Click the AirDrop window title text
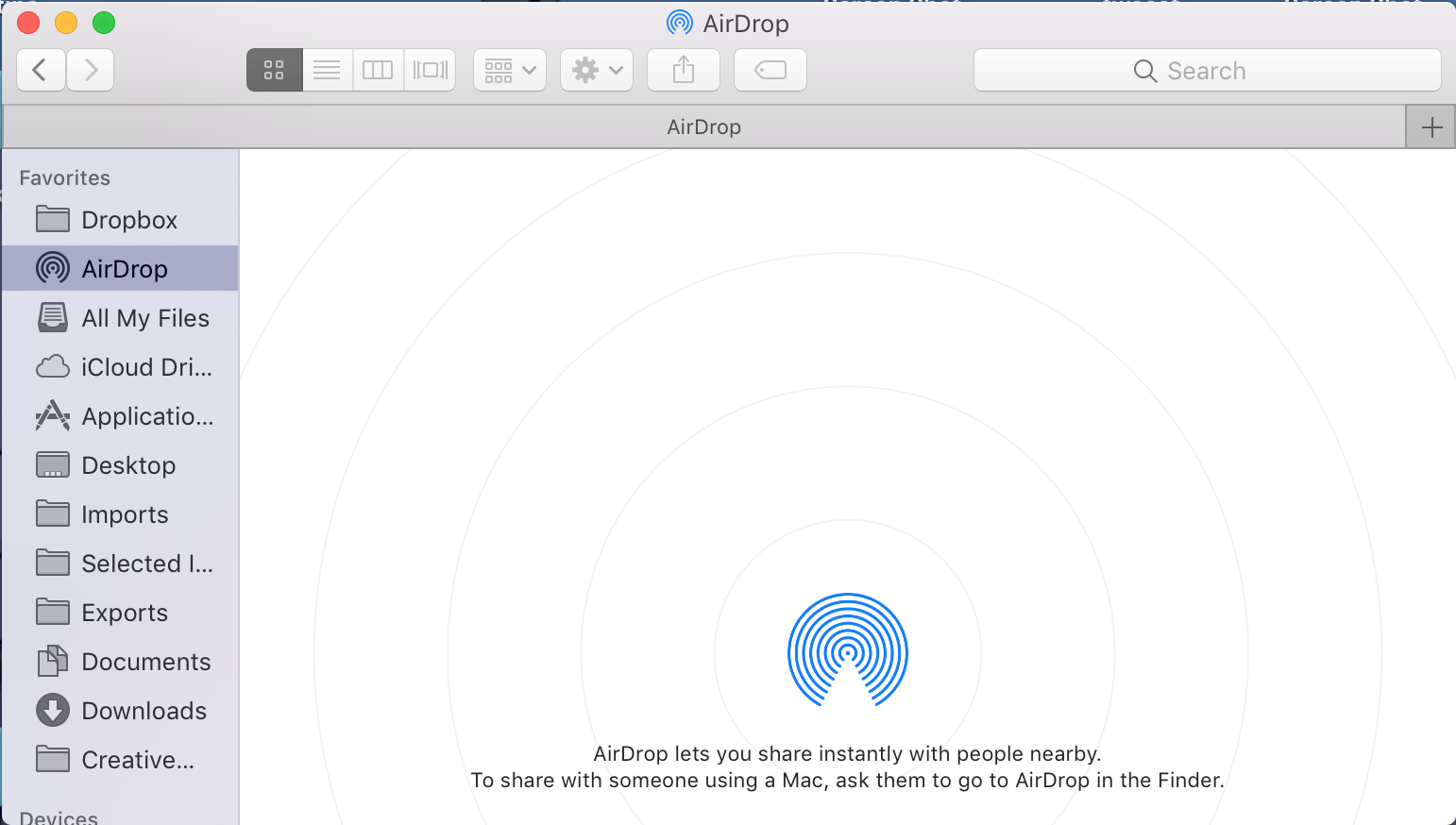Viewport: 1456px width, 825px height. [x=746, y=24]
